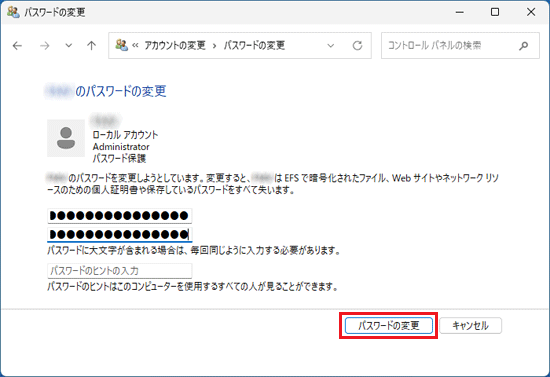Expand the › arrow after アカウントの変更
The height and width of the screenshot is (377, 550).
214,46
